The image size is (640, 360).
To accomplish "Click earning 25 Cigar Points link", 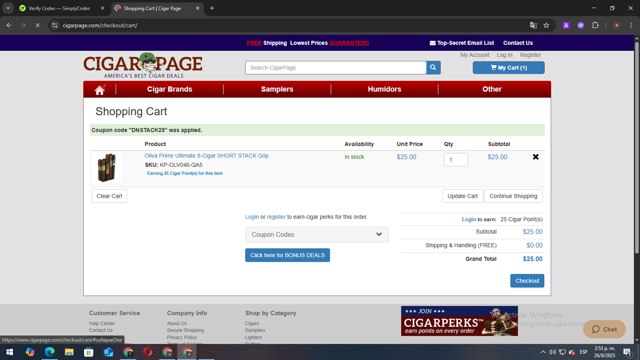I will coord(185,173).
